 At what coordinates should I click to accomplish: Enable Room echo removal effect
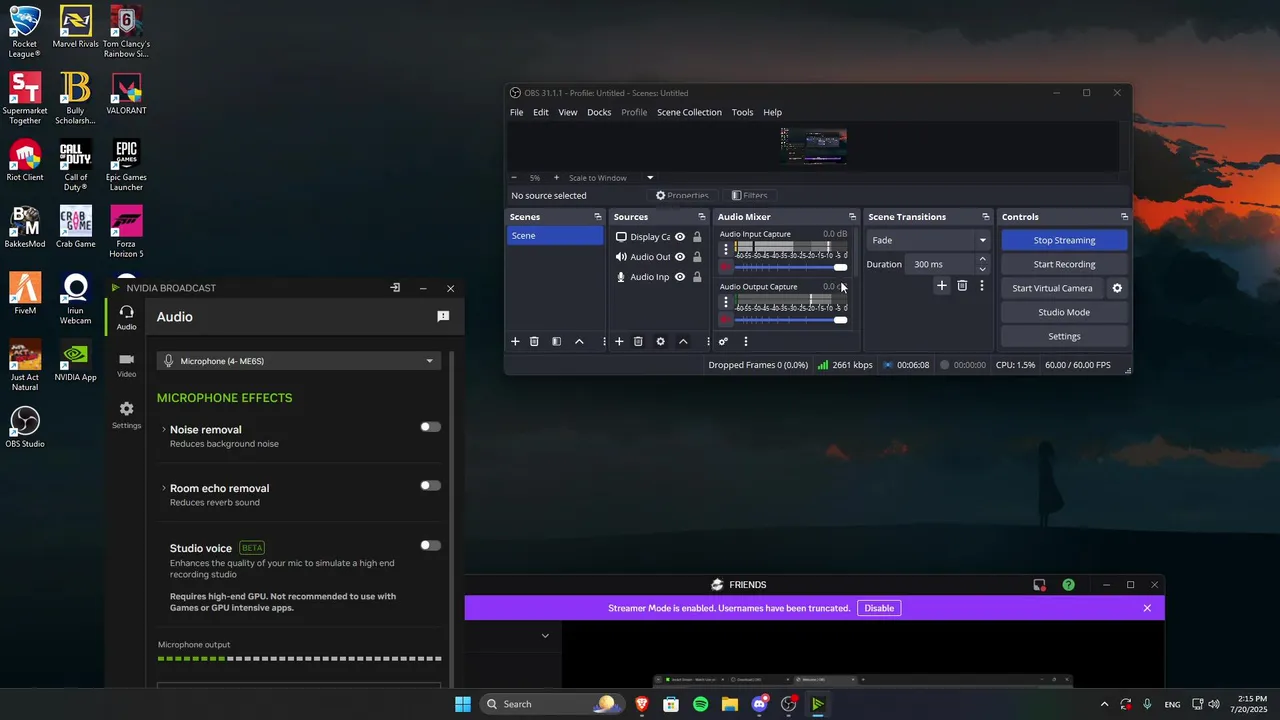[x=430, y=486]
